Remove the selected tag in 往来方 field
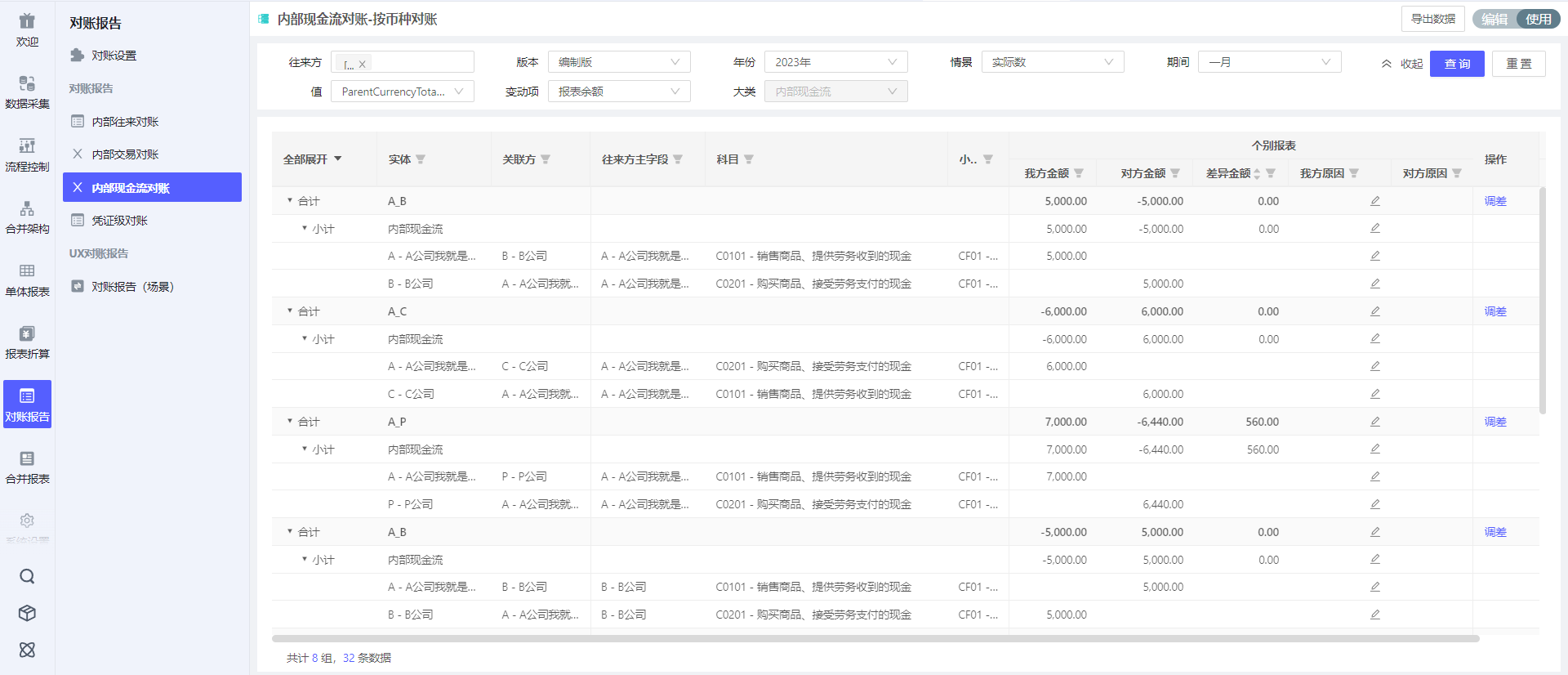 pos(363,64)
